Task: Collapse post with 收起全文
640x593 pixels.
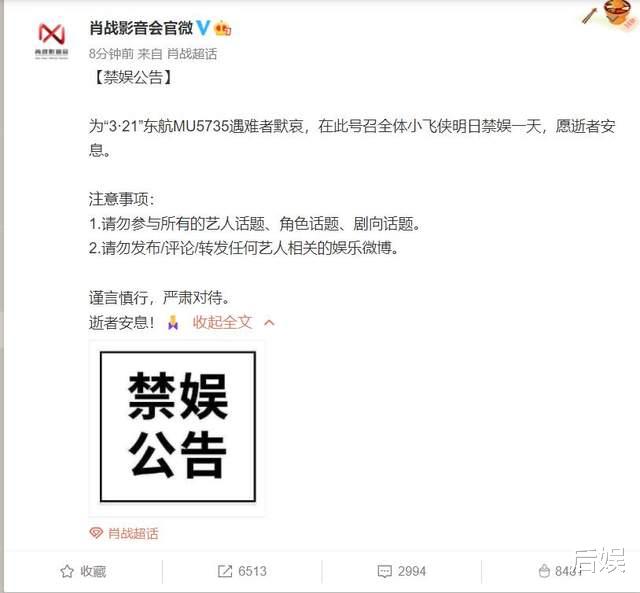Action: pos(222,322)
